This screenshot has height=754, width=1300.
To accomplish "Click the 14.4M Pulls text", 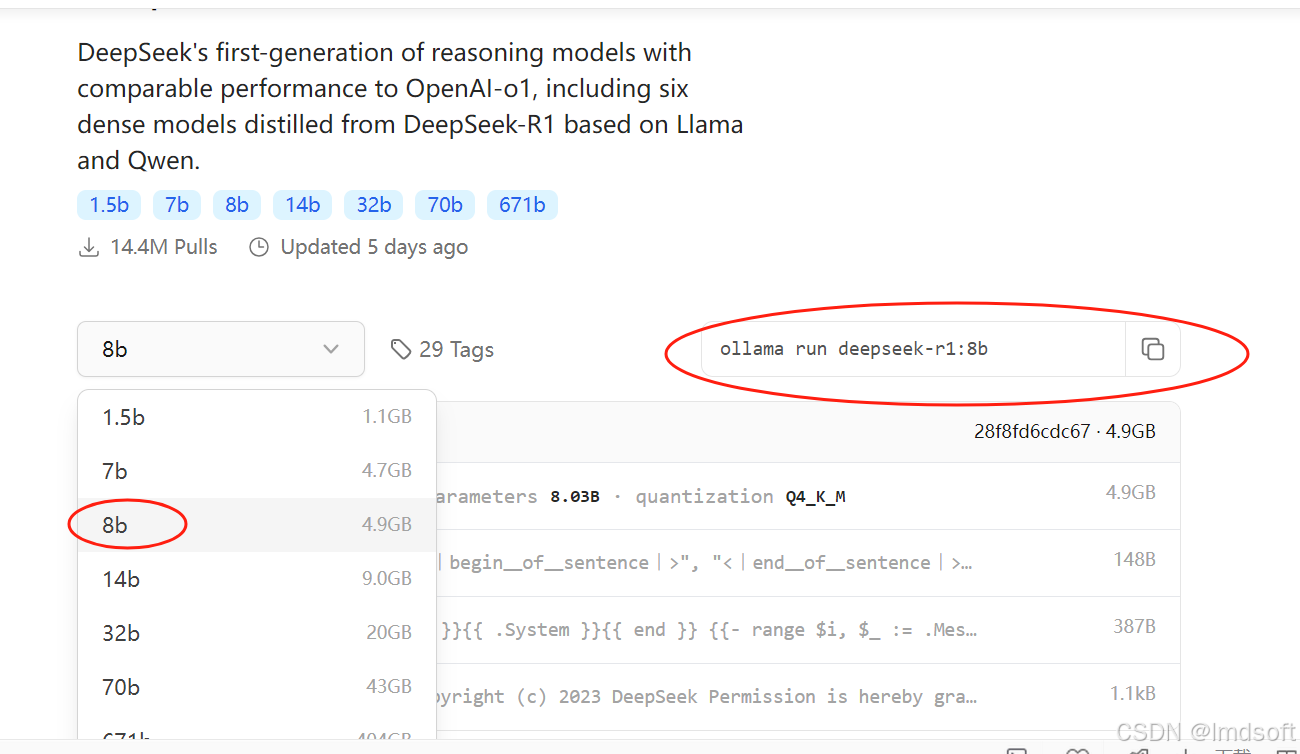I will point(163,247).
